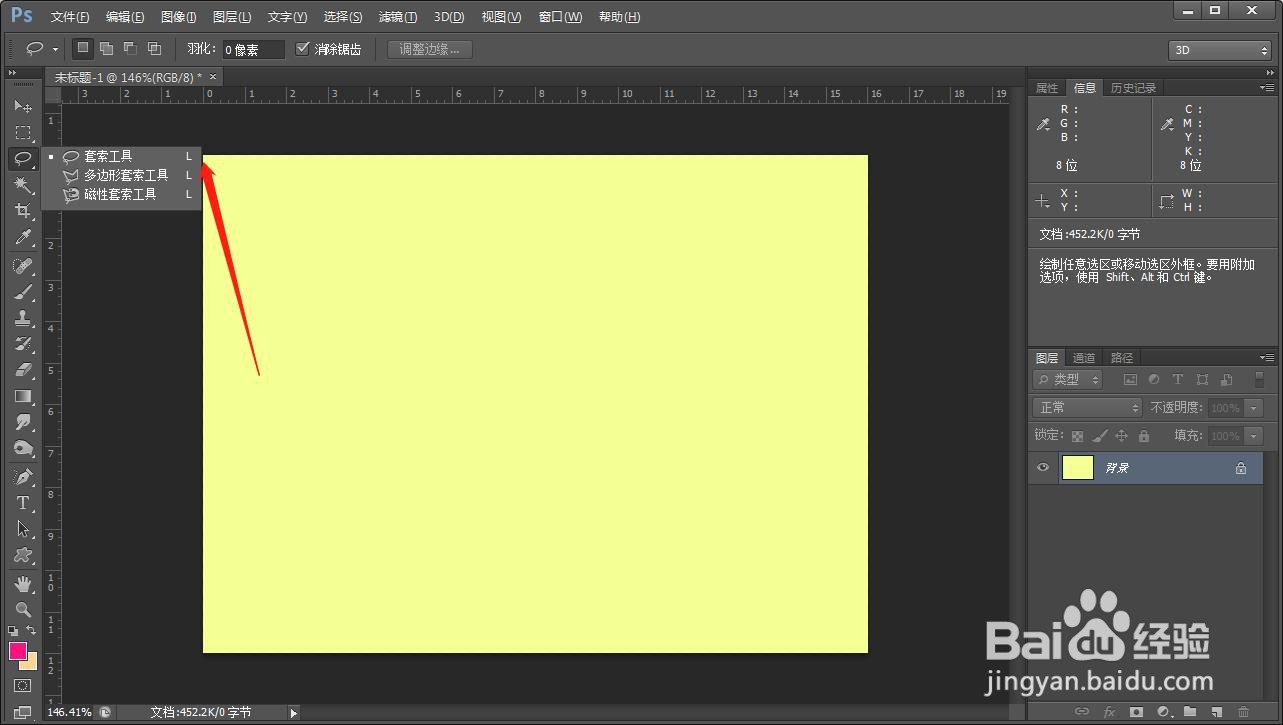Select the Crop tool
The width and height of the screenshot is (1283, 725).
(22, 211)
